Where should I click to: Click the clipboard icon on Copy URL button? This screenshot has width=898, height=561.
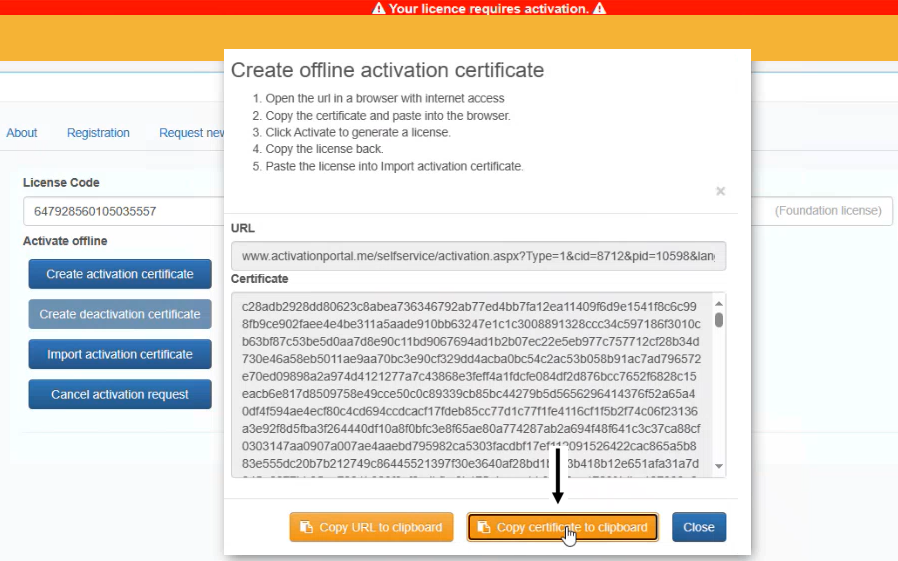pos(308,527)
